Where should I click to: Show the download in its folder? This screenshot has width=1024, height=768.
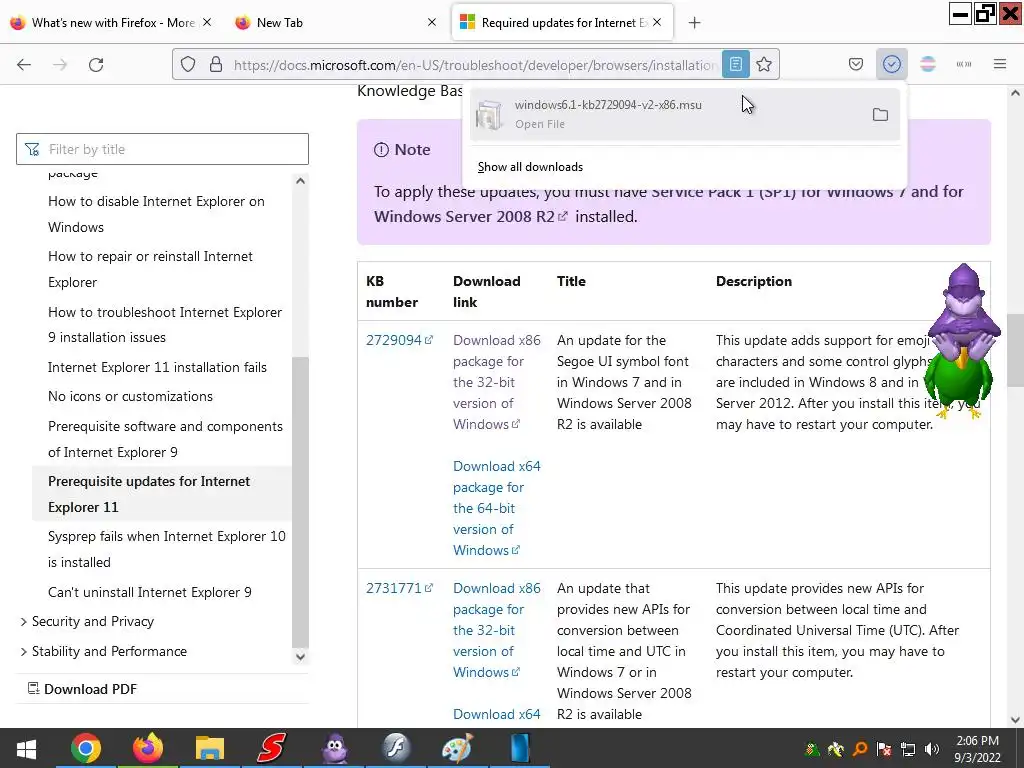pyautogui.click(x=880, y=115)
